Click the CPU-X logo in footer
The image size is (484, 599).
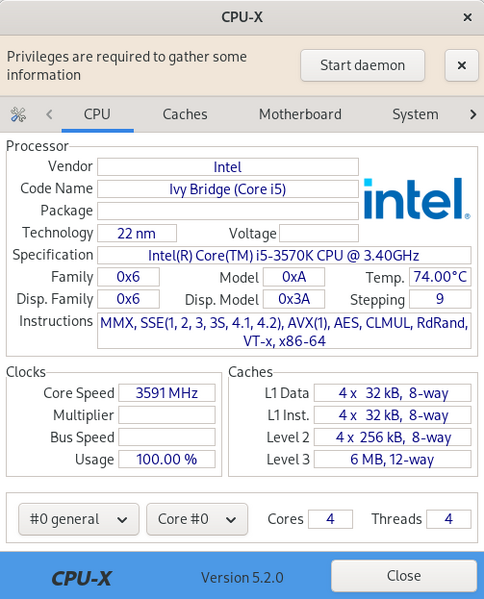point(81,578)
